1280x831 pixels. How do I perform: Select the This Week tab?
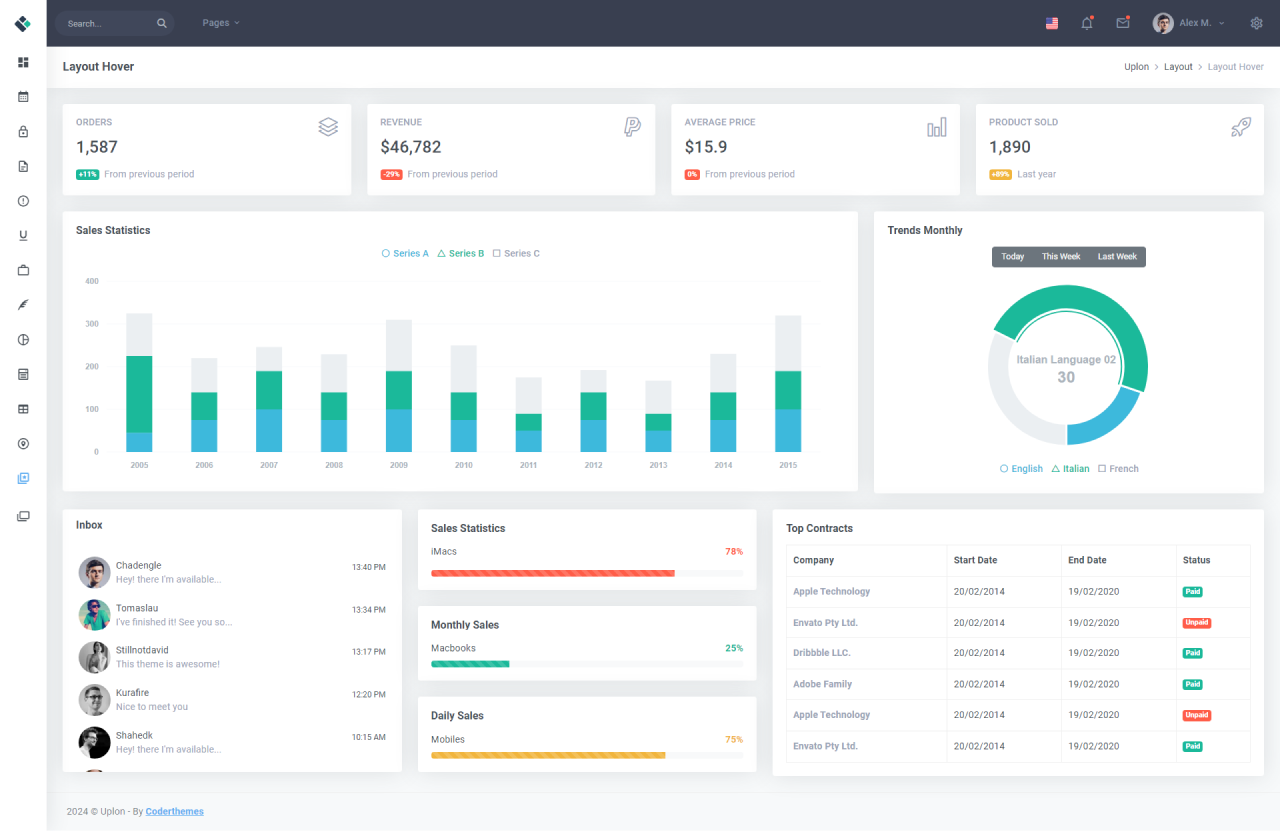[1061, 257]
